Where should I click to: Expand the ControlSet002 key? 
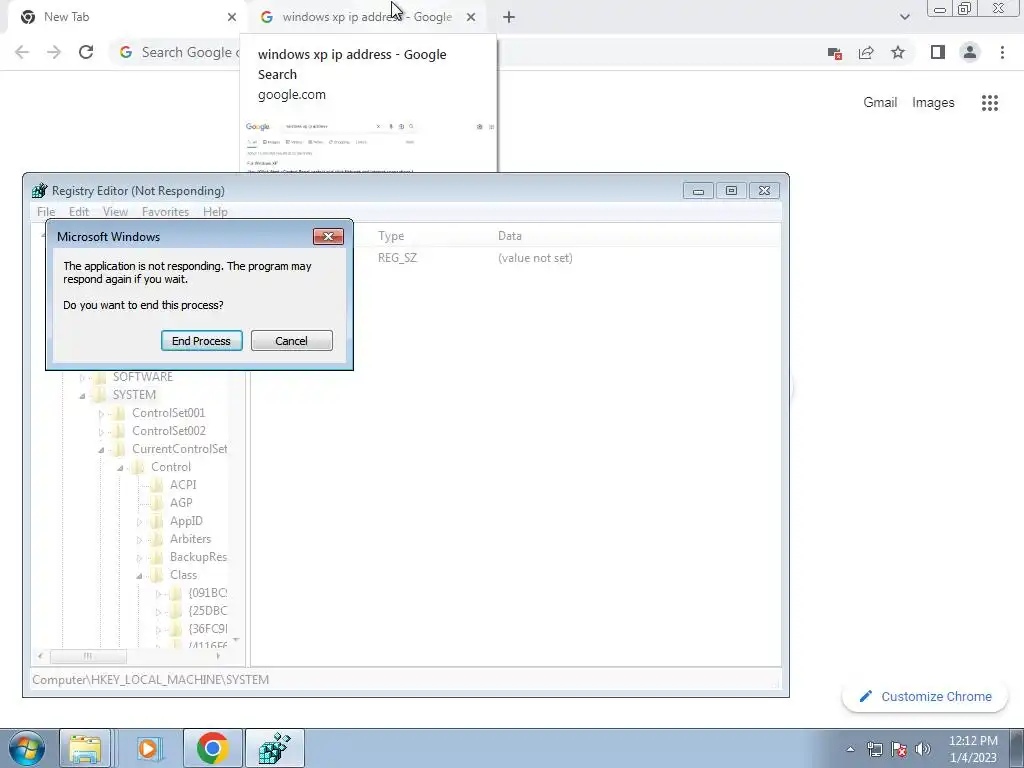[101, 432]
